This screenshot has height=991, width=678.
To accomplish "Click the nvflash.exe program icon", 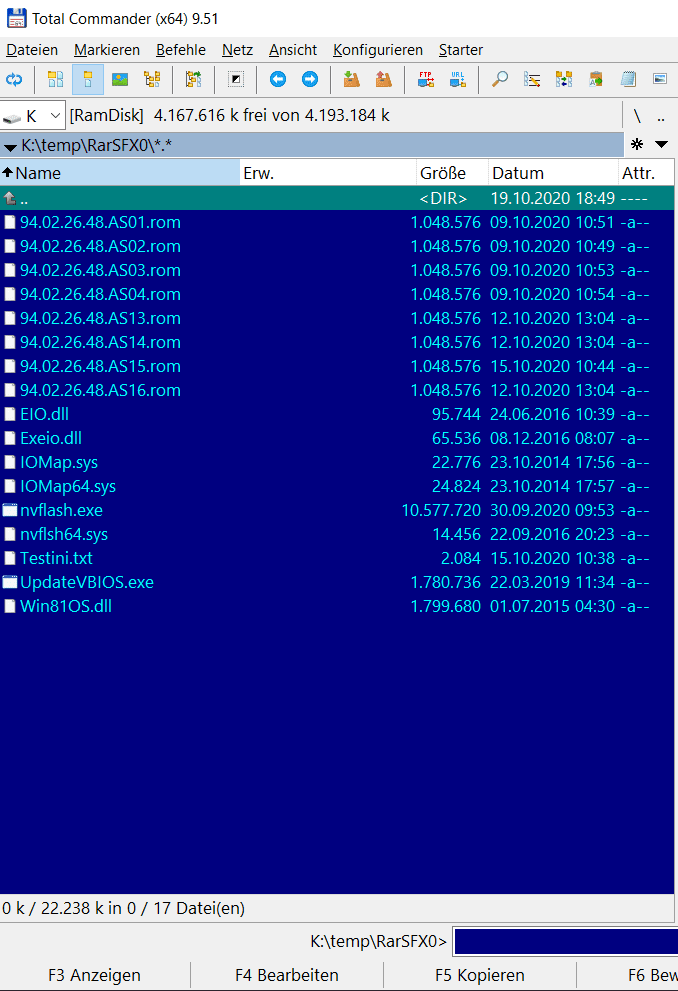I will click(x=9, y=510).
